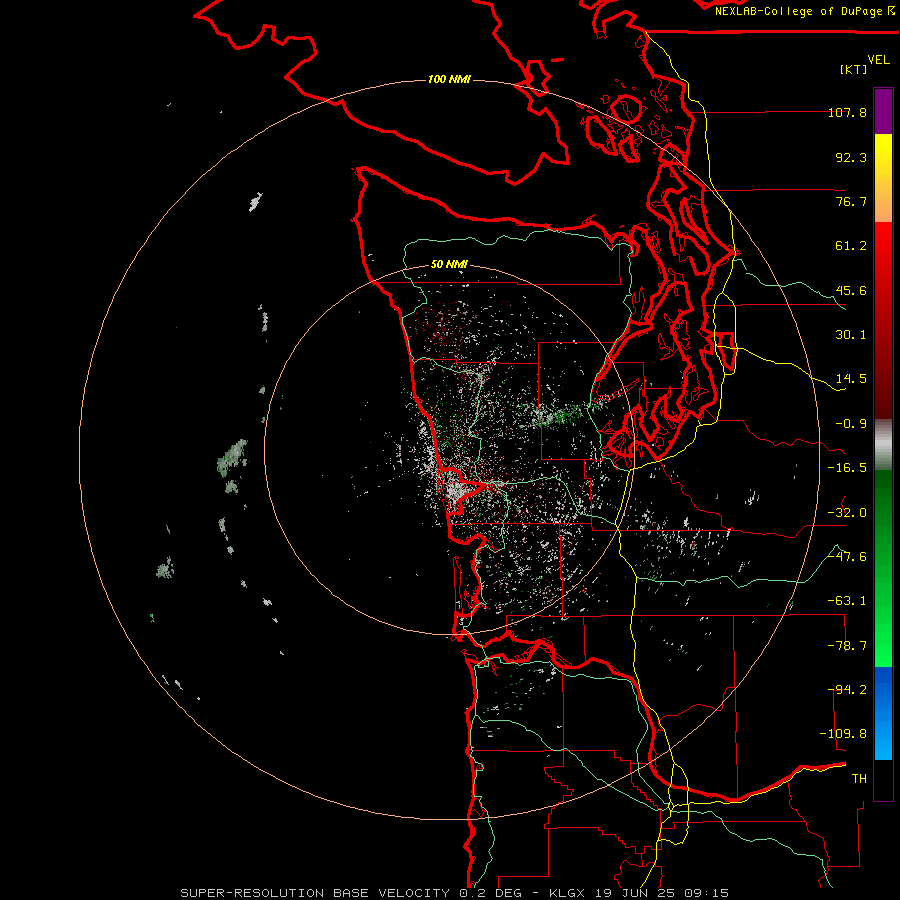
Task: Click the 45.6 velocity scale value
Action: coord(851,290)
